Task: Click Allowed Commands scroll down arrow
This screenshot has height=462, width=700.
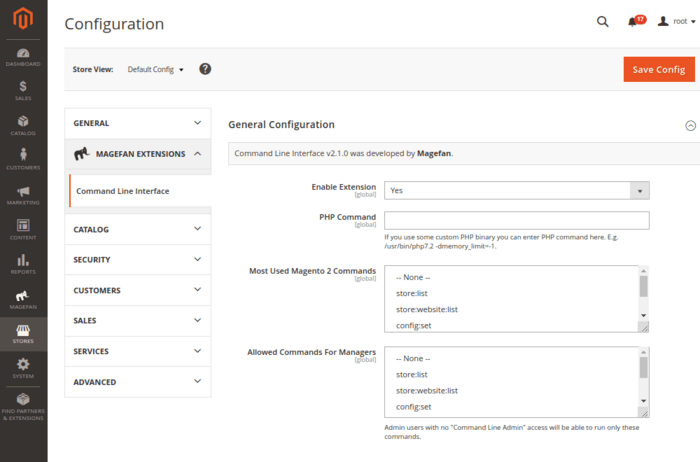Action: (643, 401)
